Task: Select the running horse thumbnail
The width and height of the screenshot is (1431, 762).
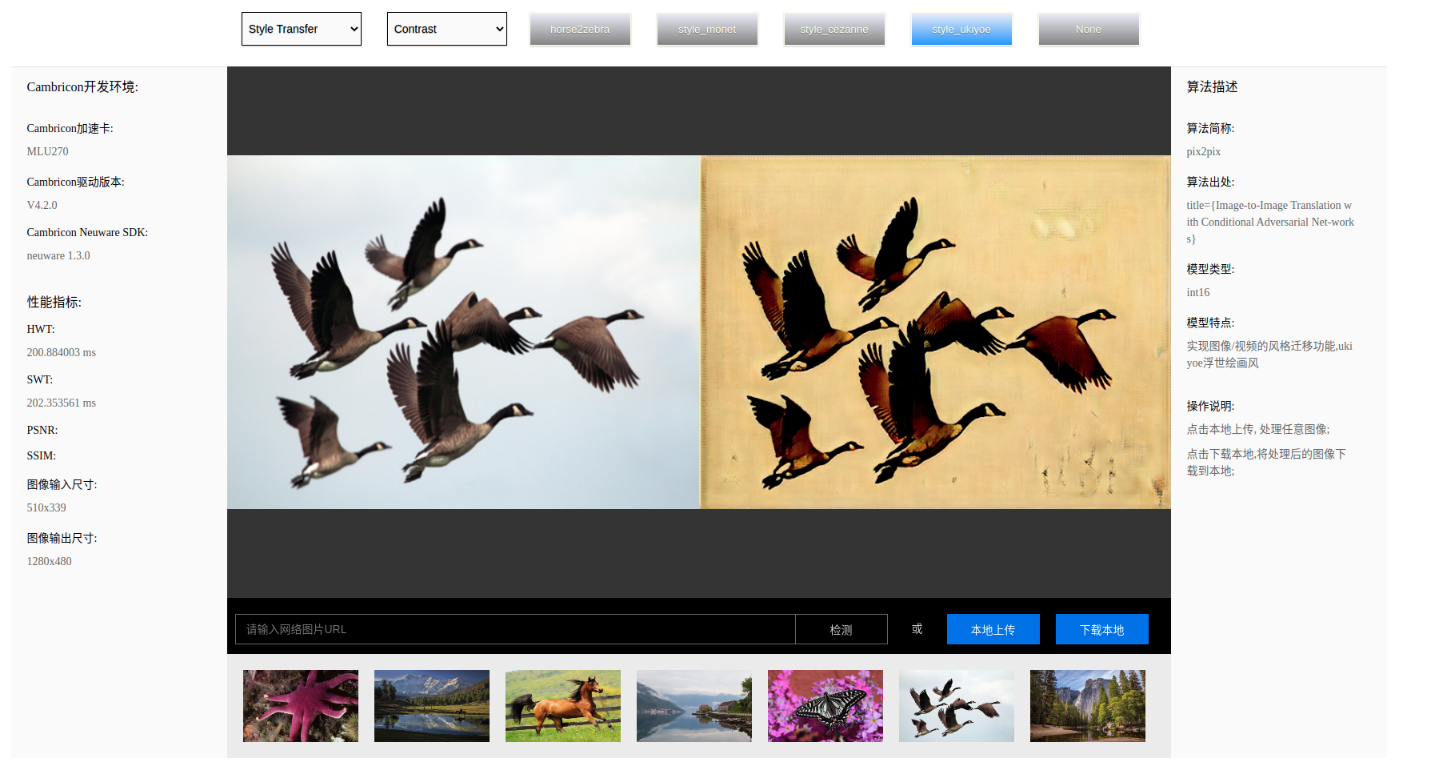Action: tap(563, 706)
